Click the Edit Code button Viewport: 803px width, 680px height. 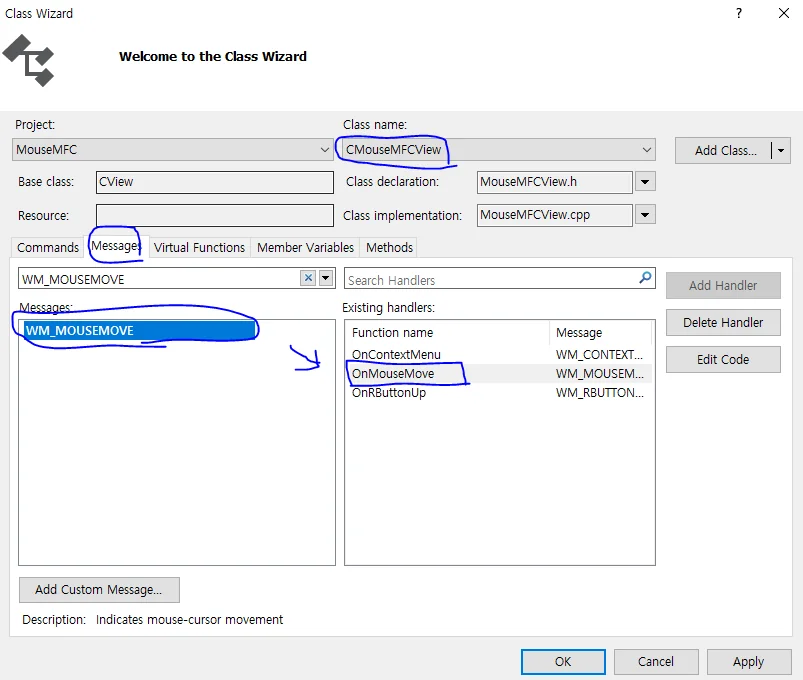723,359
